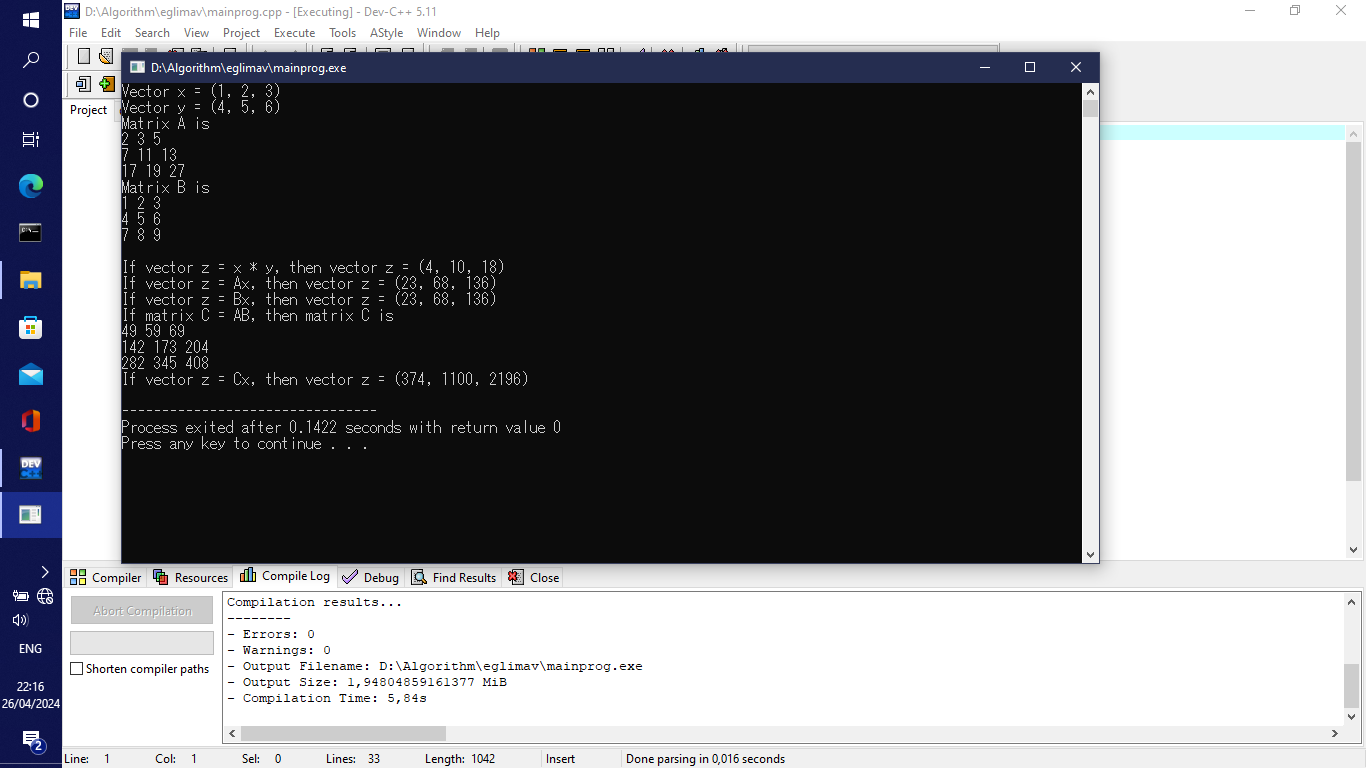Click the Output Size line in compile log
1366x768 pixels.
coord(367,682)
